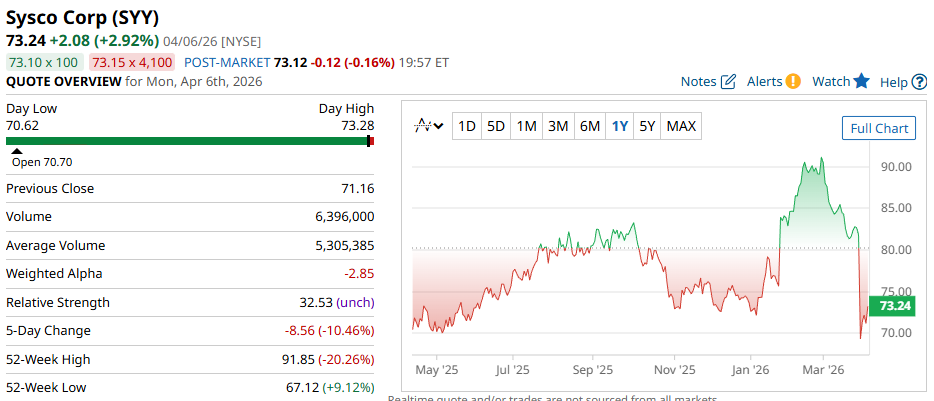
Task: Click the orange Alerts exclamation icon
Action: (x=793, y=81)
